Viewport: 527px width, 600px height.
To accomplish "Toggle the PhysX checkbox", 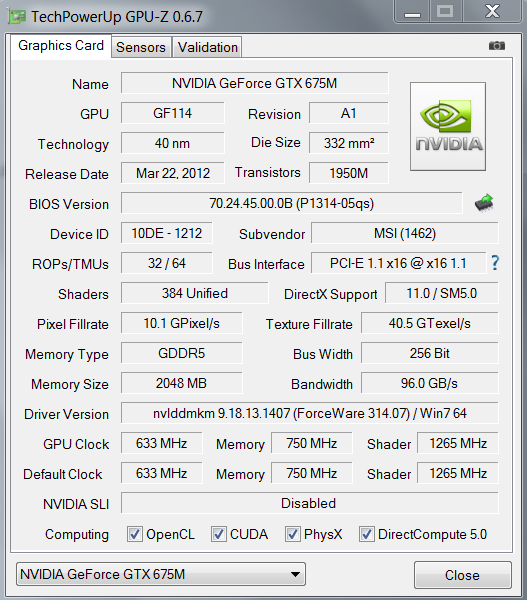I will (292, 534).
